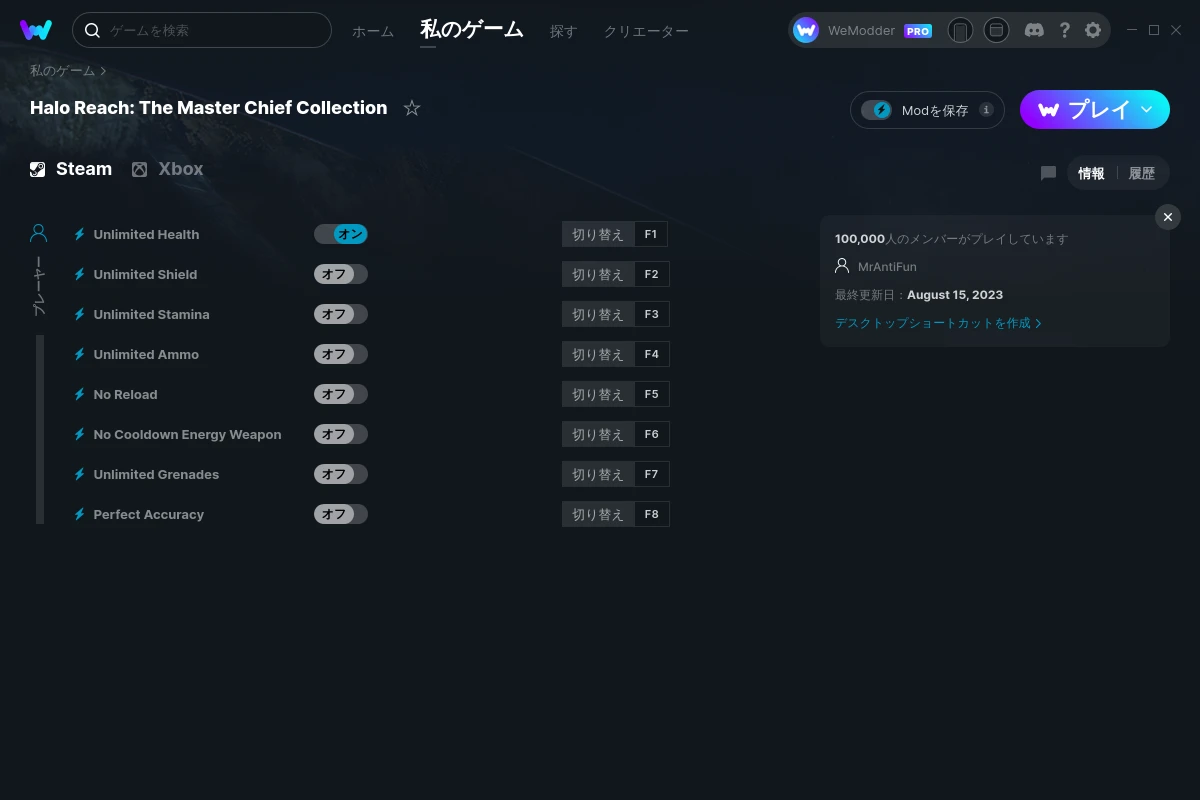Open 探す tab
Viewport: 1200px width, 800px height.
click(564, 31)
